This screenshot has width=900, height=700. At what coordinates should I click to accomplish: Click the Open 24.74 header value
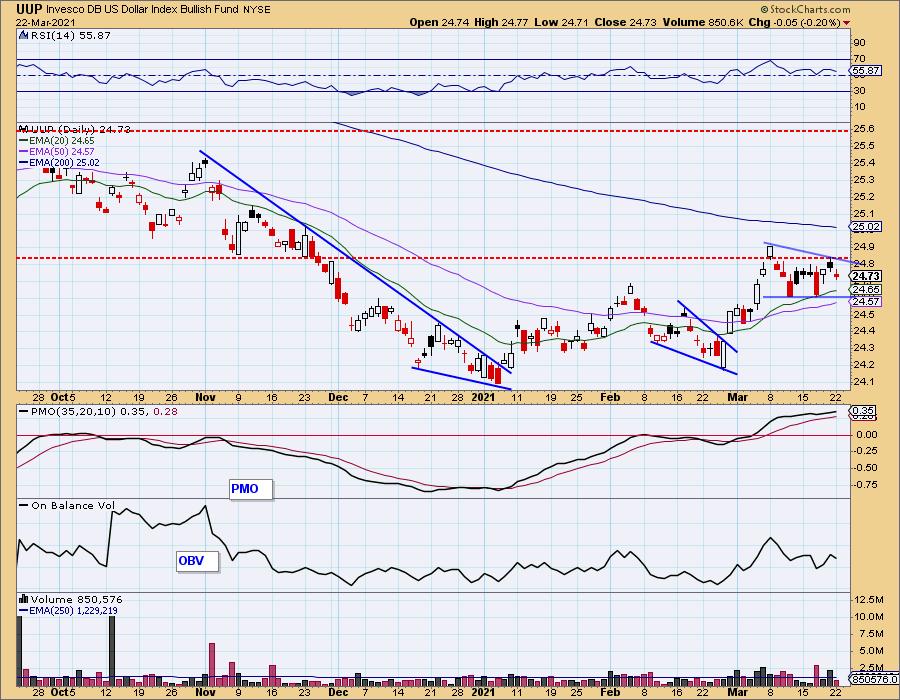point(439,22)
